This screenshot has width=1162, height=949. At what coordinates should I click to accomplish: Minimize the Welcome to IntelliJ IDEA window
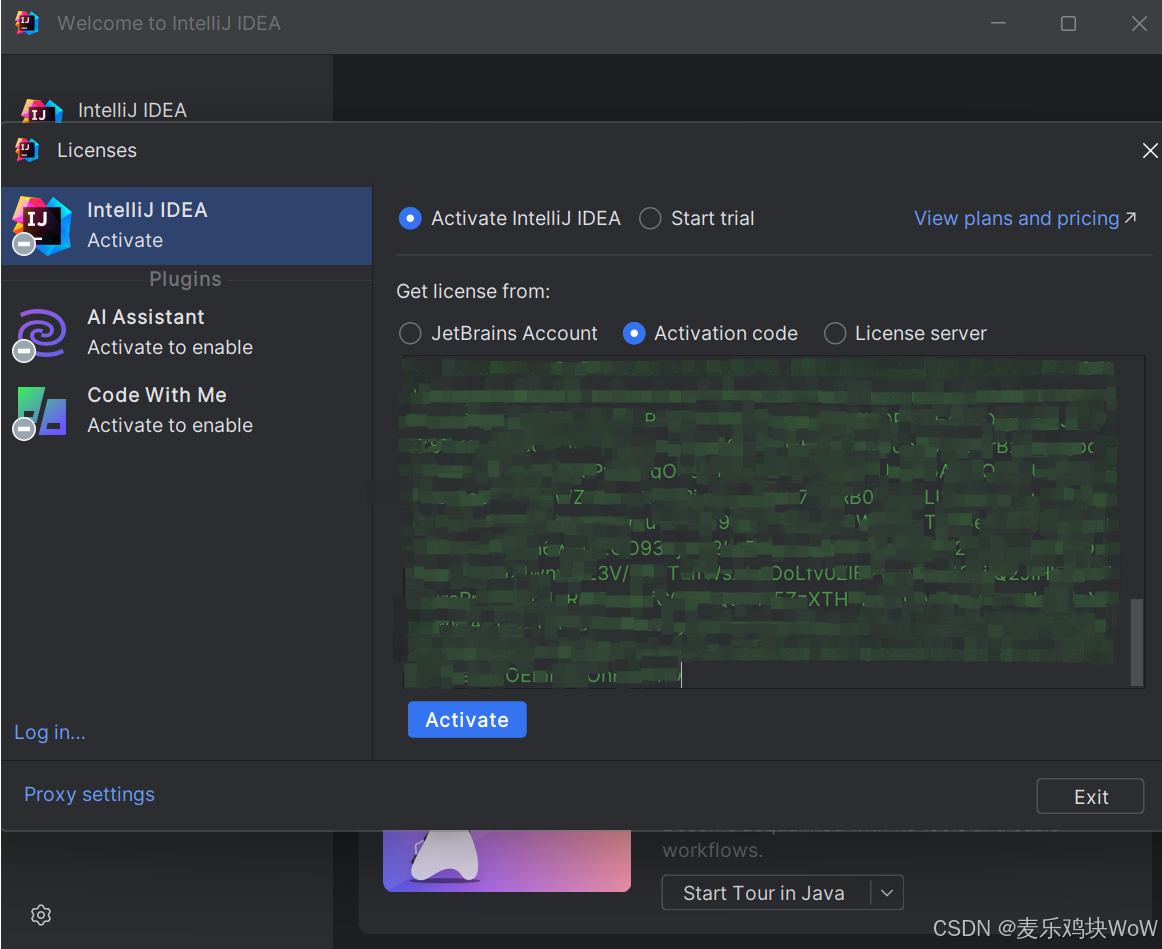tap(998, 23)
